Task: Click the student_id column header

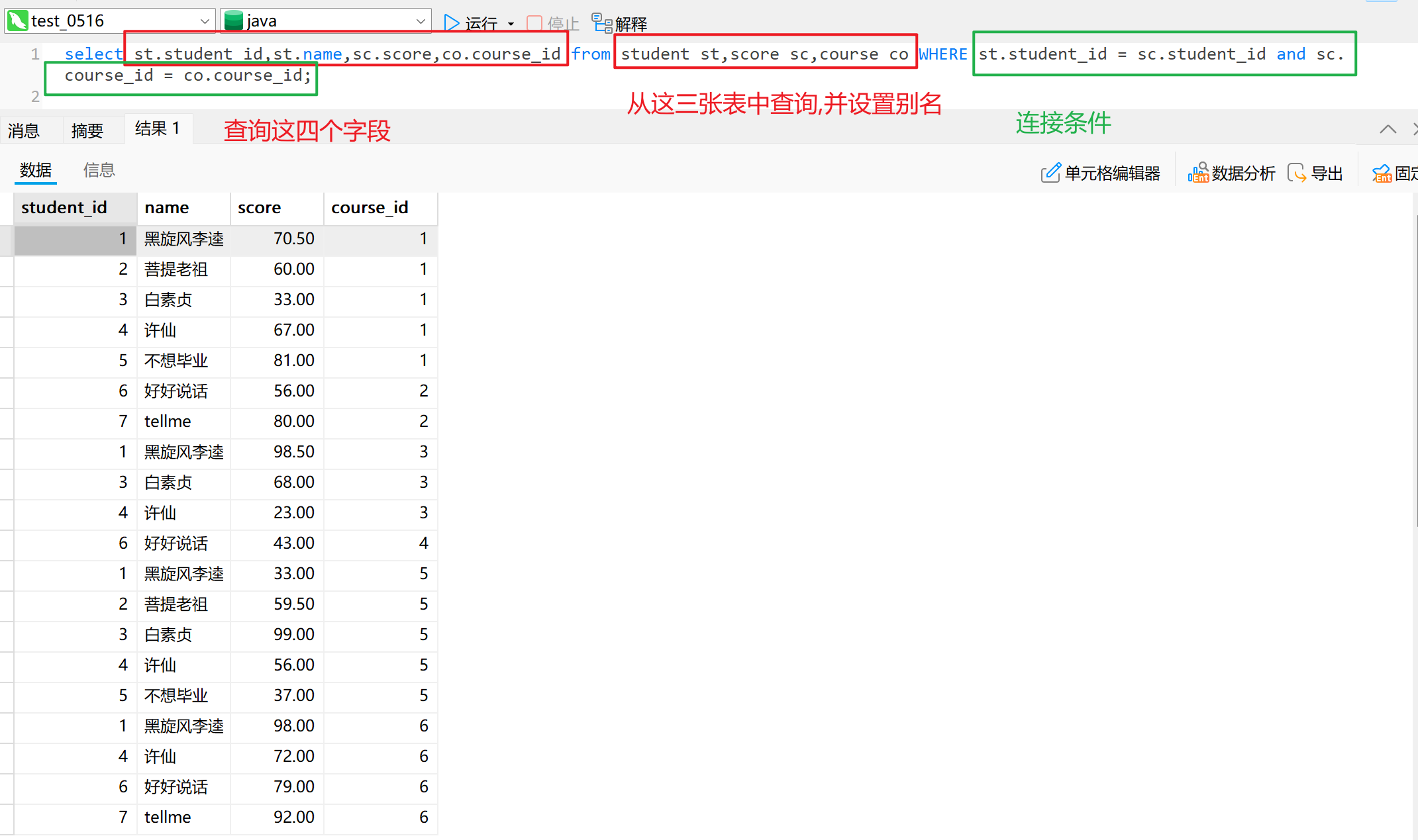Action: click(x=64, y=208)
